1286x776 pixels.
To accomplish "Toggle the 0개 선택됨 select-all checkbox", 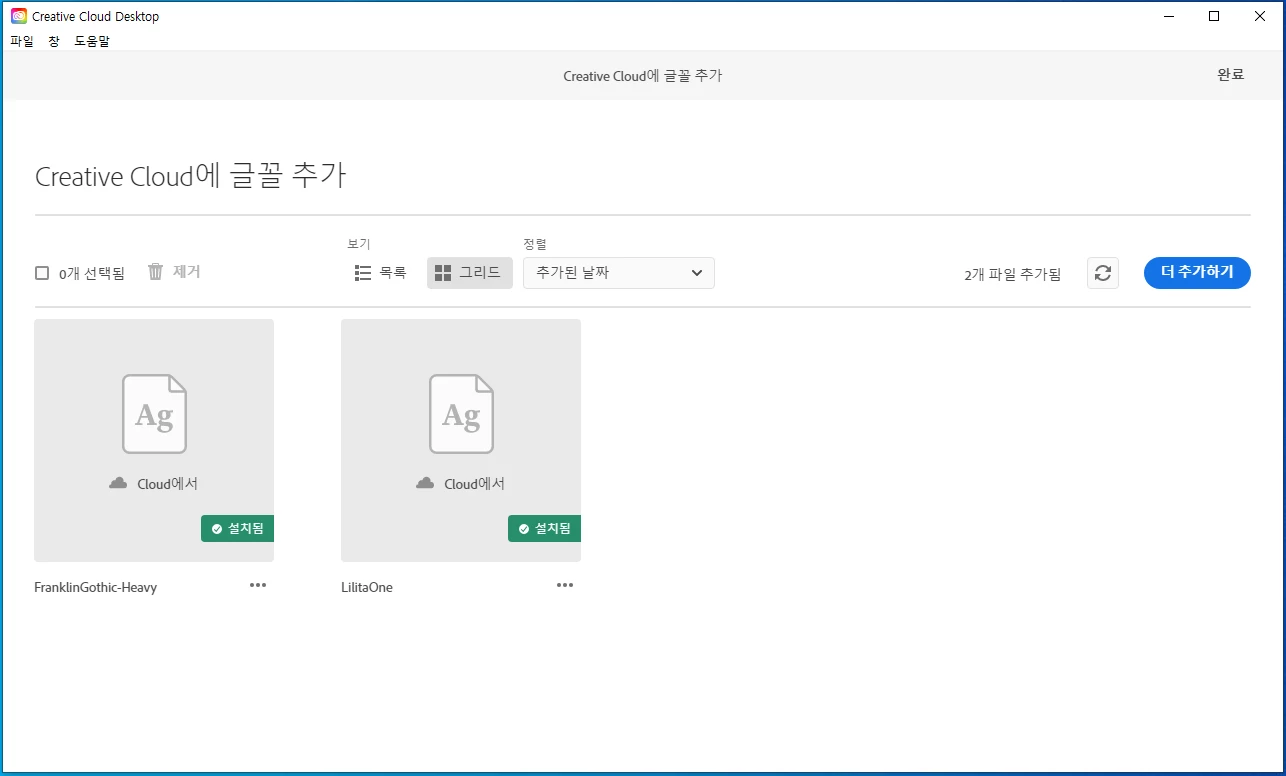I will click(x=42, y=273).
